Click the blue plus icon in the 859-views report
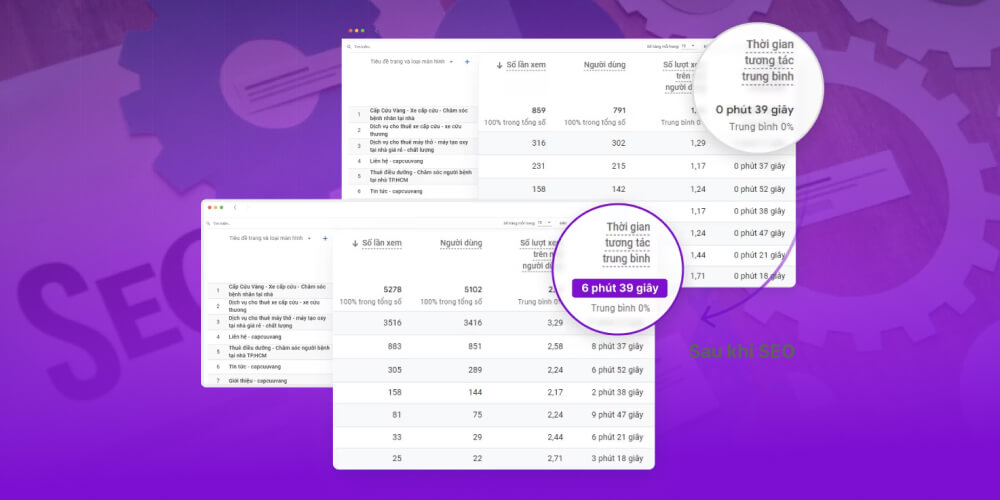Image resolution: width=1000 pixels, height=500 pixels. [466, 61]
